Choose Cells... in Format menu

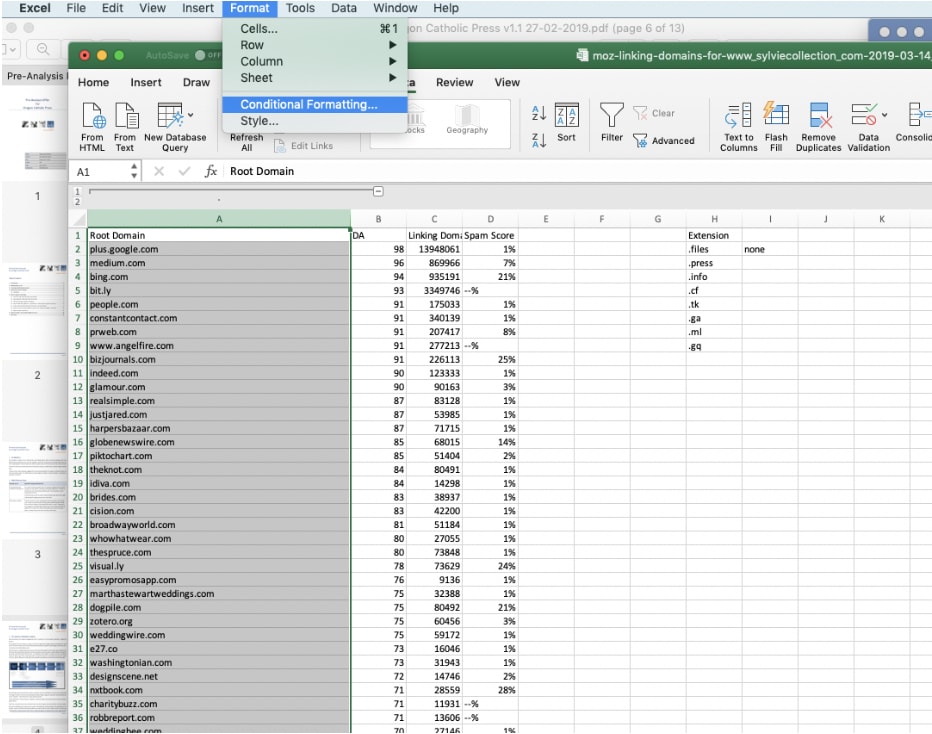coord(314,29)
